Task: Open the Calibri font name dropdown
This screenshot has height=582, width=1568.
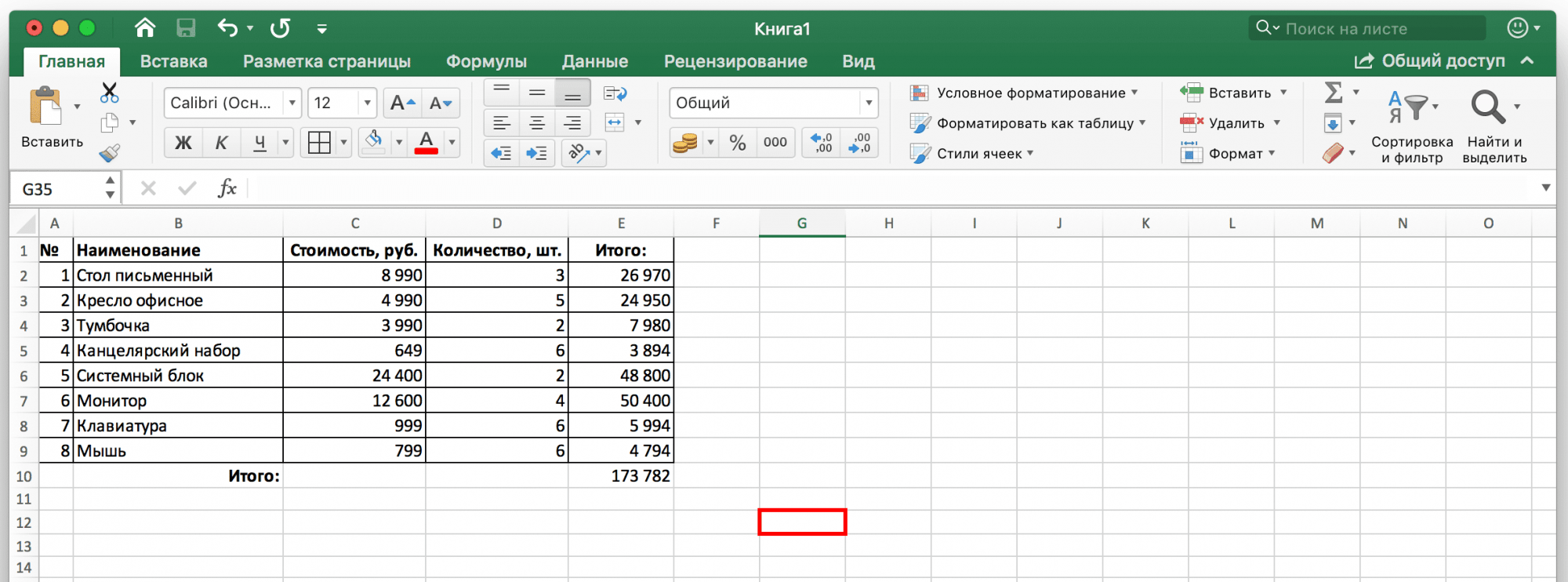Action: click(x=292, y=103)
